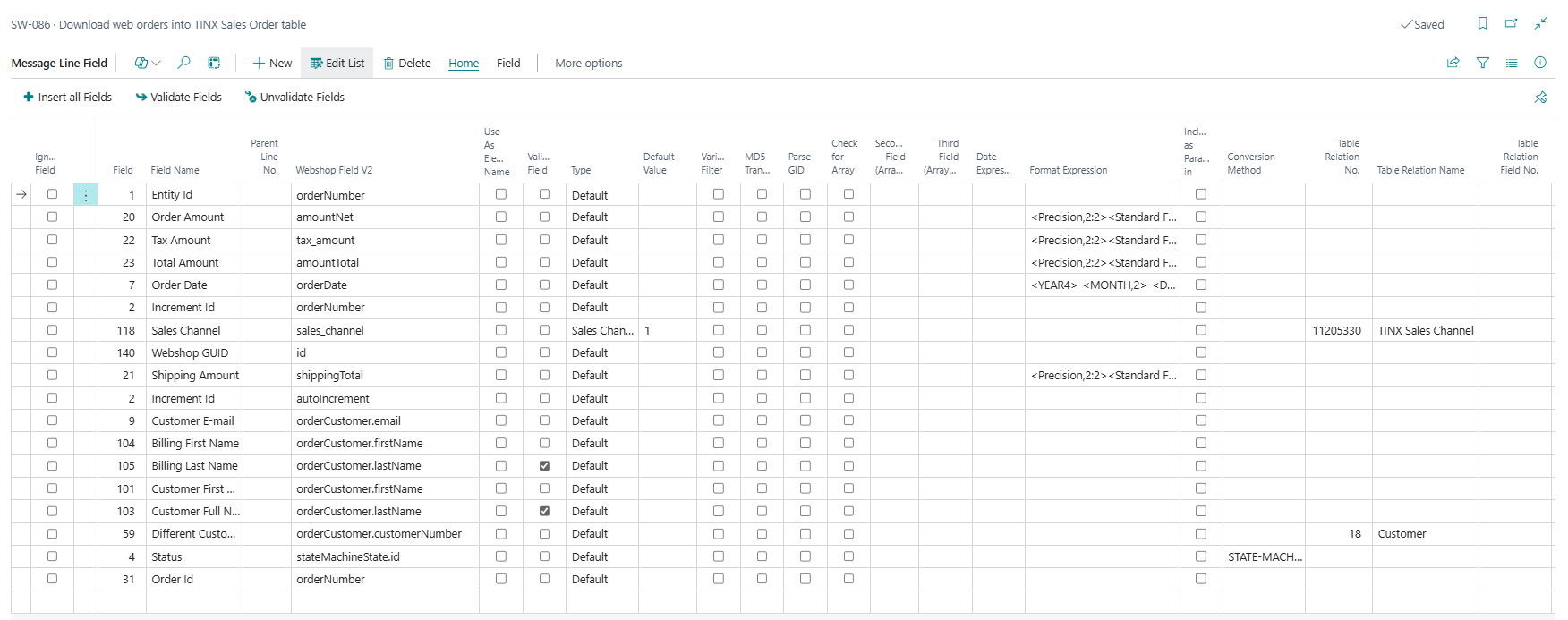Tick Parse GID for Webshop GUID row
This screenshot has width=1568, height=620.
805,352
